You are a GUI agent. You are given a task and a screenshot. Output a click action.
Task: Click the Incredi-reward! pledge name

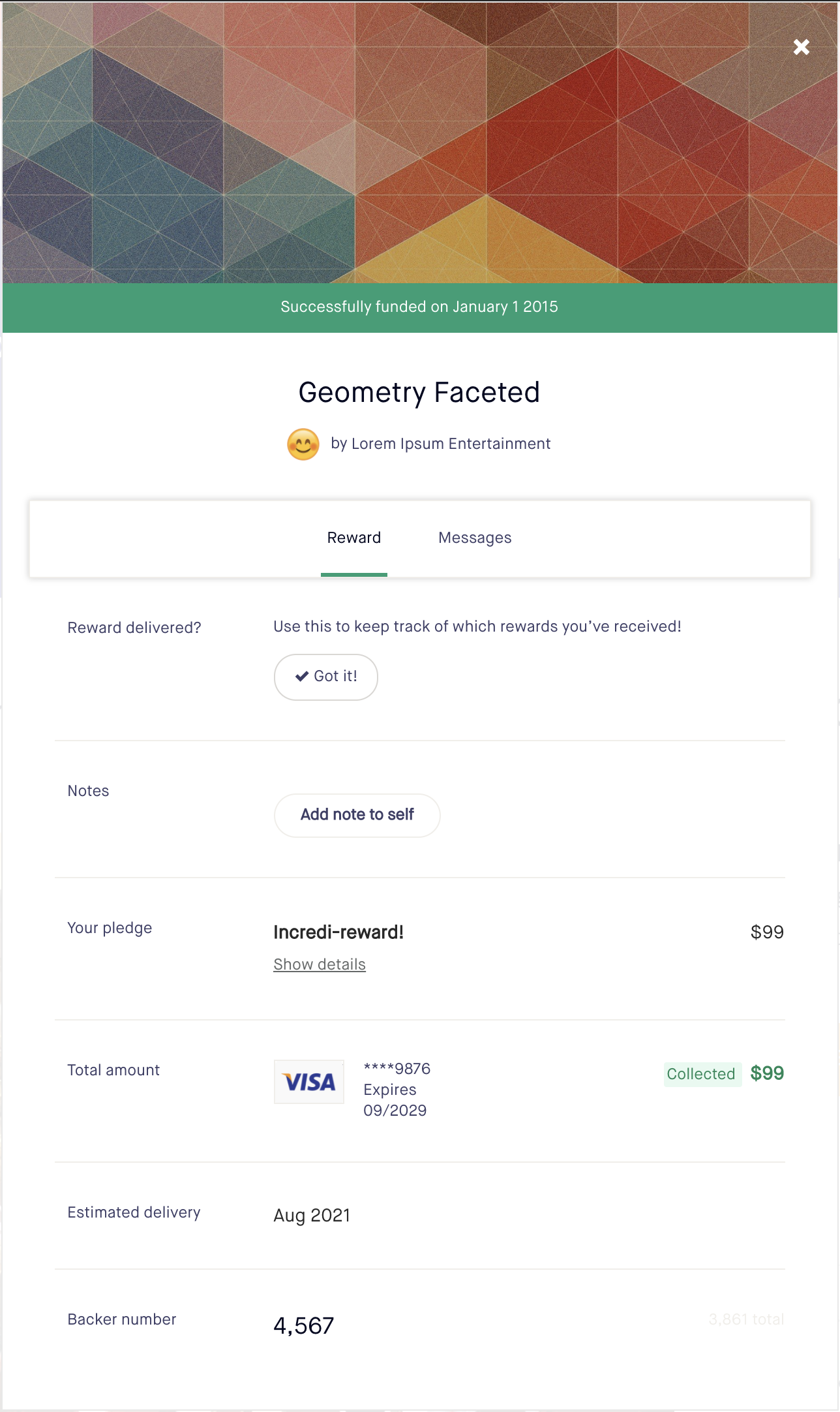(x=338, y=932)
